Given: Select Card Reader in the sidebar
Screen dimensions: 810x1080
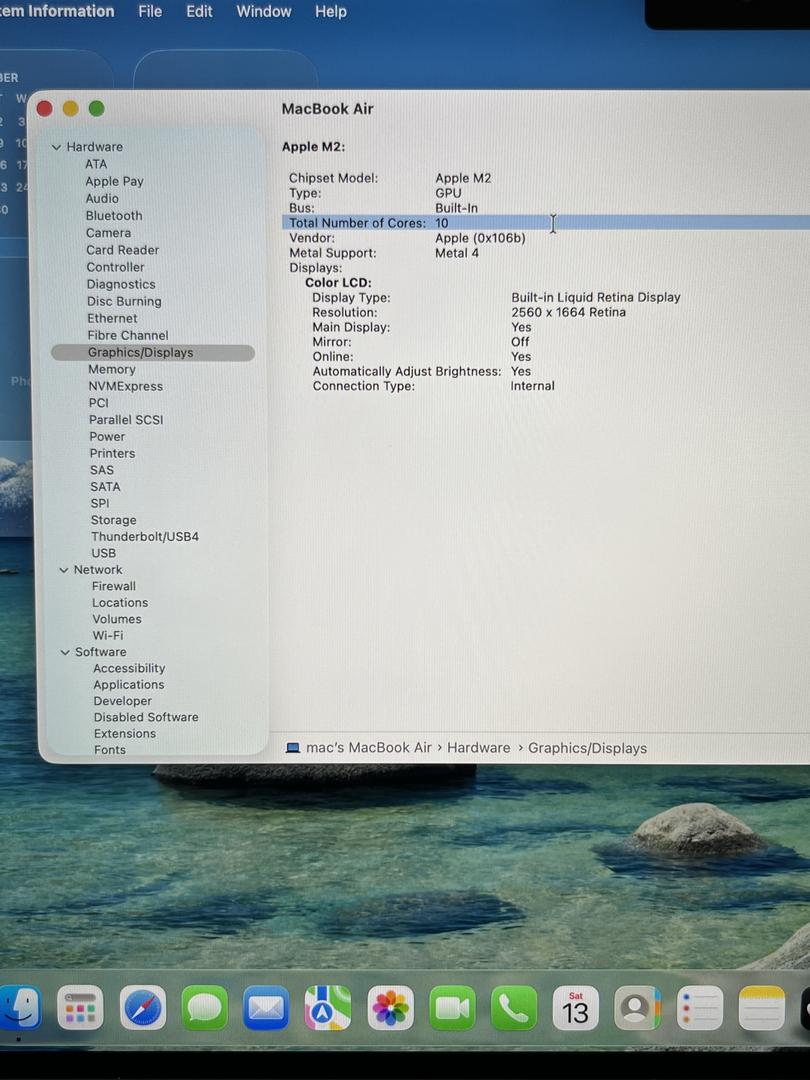Looking at the screenshot, I should [123, 250].
